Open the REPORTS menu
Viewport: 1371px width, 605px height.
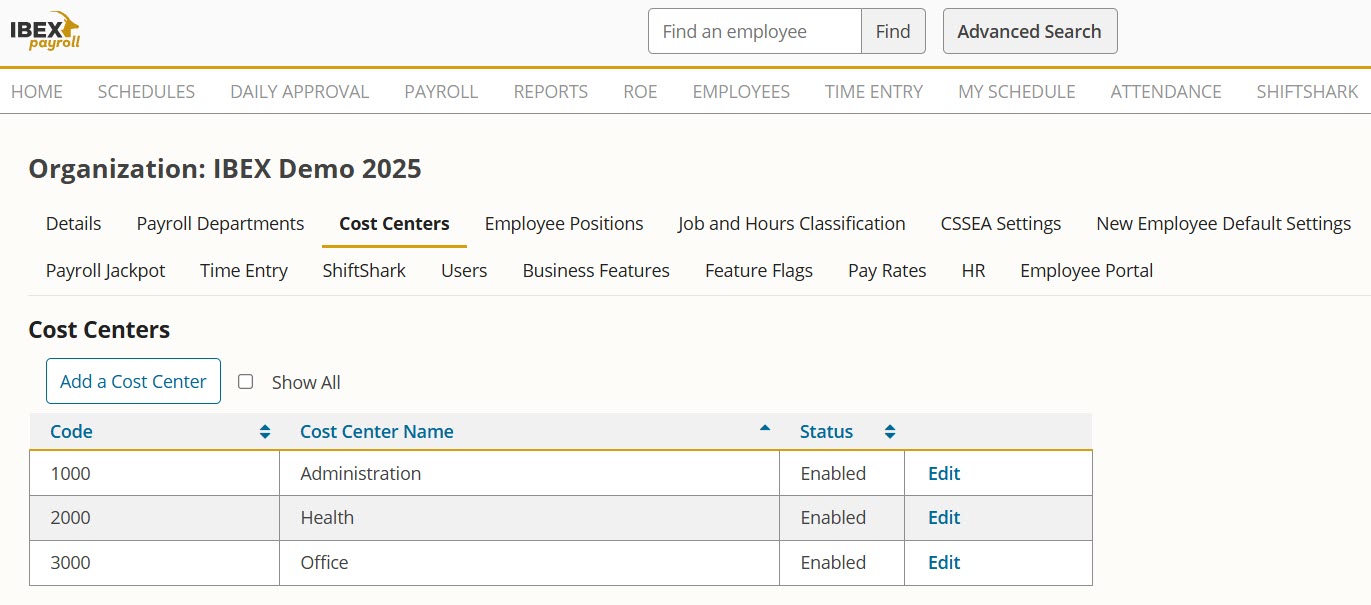551,91
